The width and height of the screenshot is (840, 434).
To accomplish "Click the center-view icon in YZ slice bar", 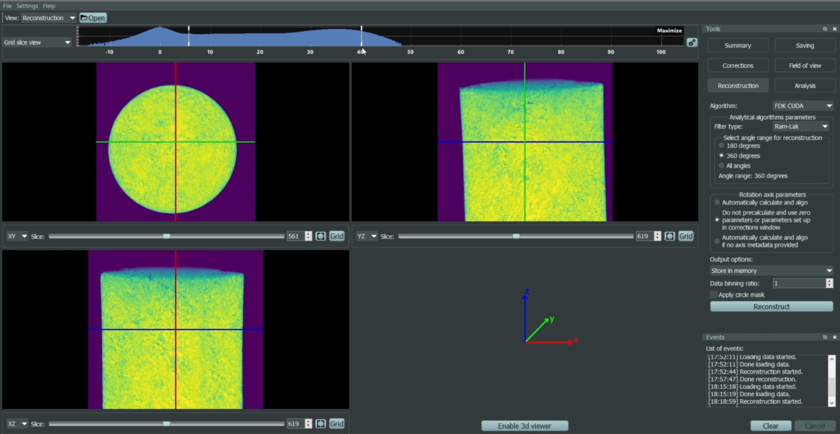I will 670,236.
